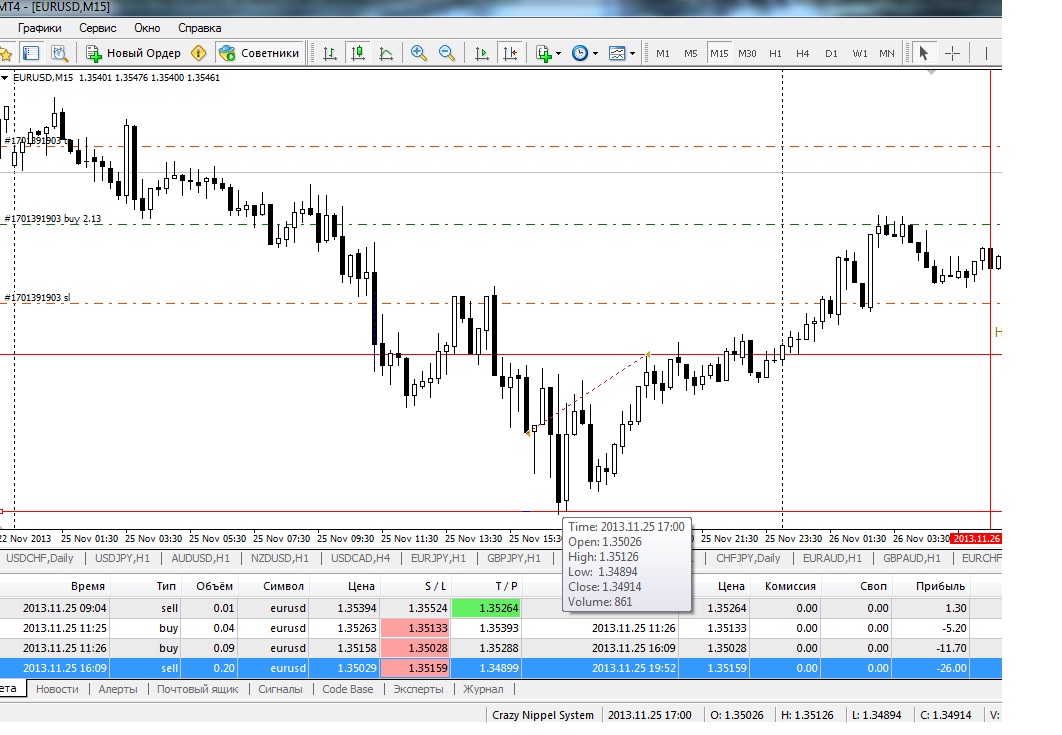This screenshot has width=1062, height=735.
Task: Zoom in the chart
Action: (x=419, y=53)
